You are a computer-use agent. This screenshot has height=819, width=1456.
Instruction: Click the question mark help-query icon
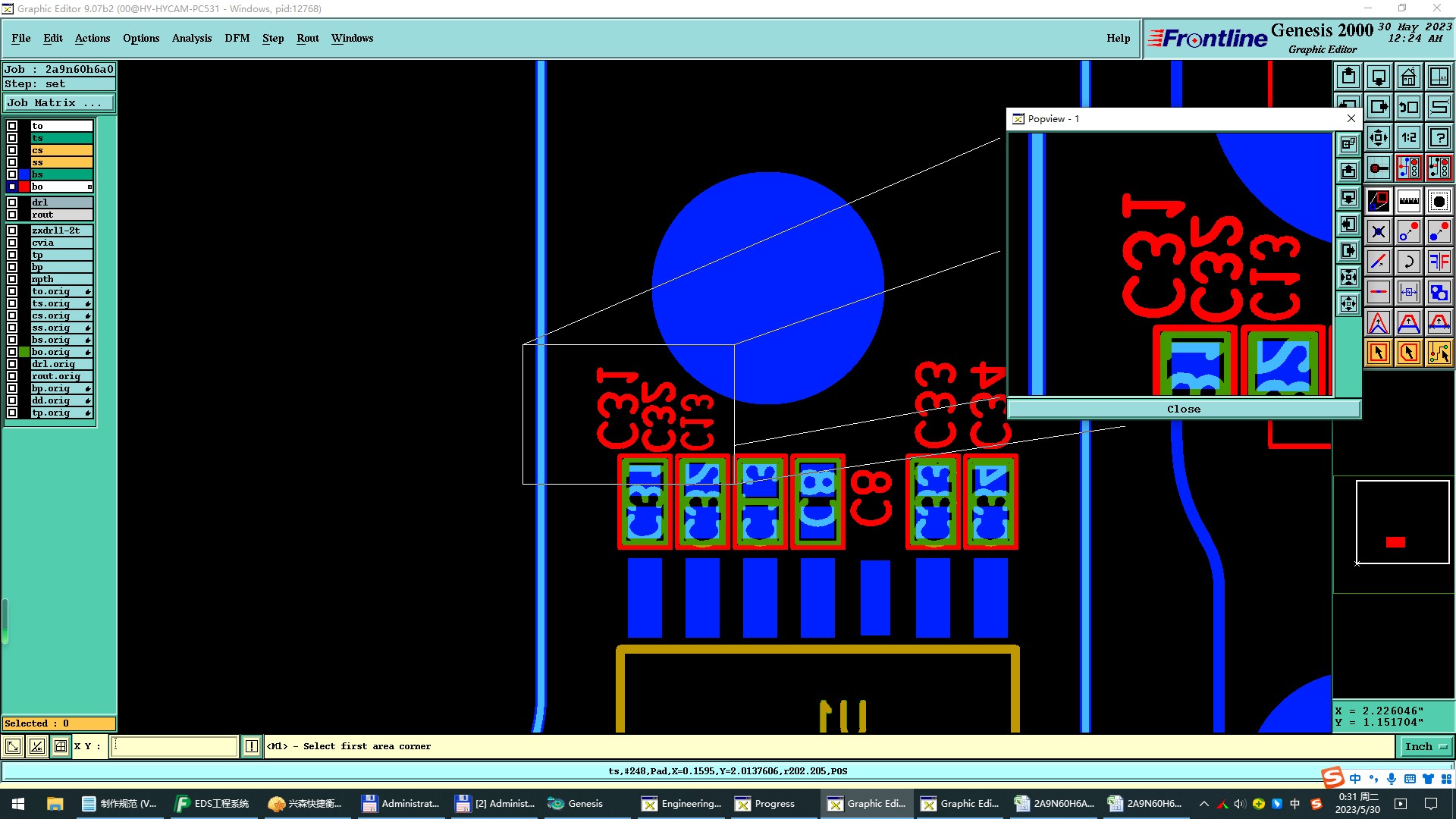1439,137
